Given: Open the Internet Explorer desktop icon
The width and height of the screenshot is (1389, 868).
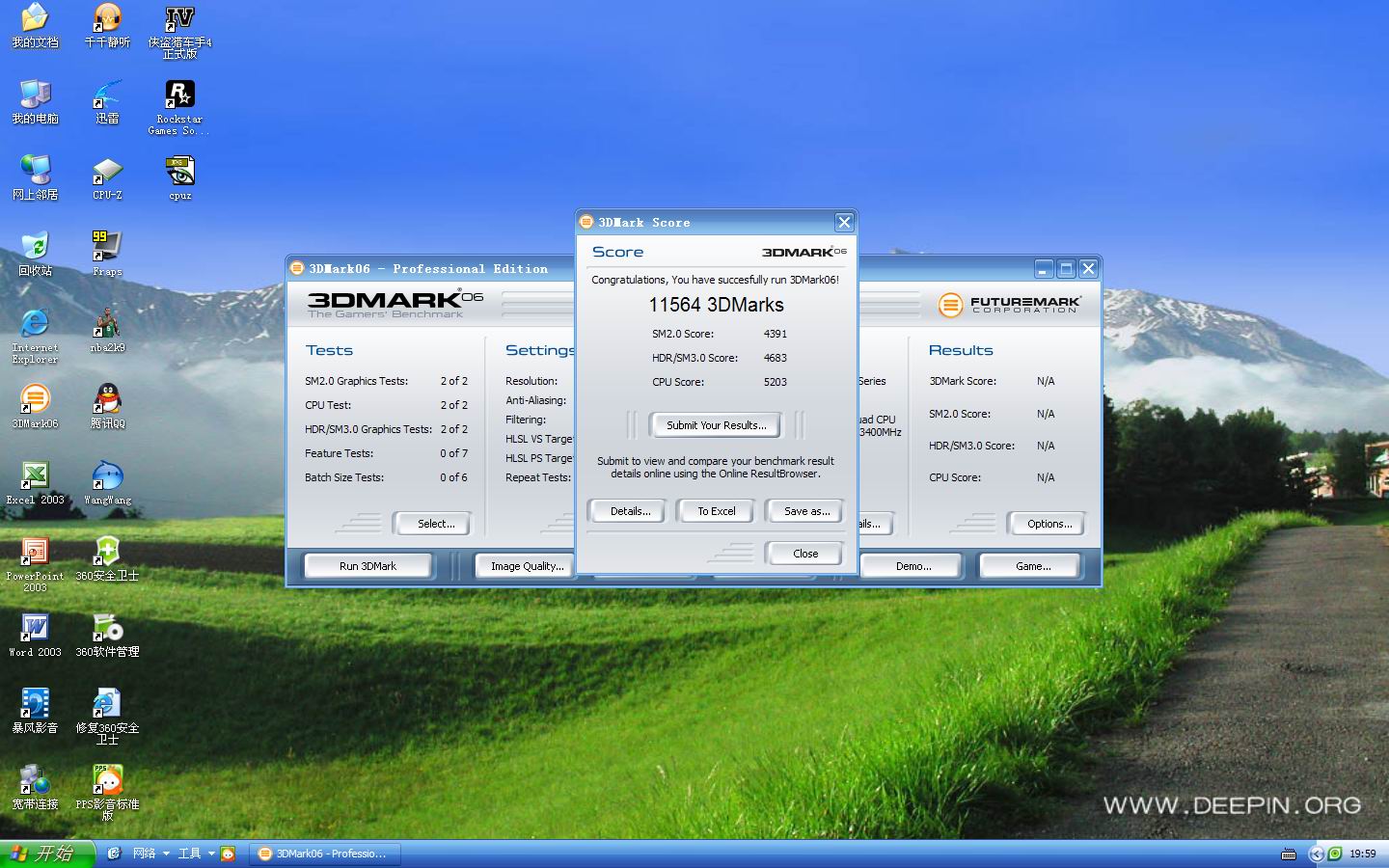Looking at the screenshot, I should coord(35,337).
